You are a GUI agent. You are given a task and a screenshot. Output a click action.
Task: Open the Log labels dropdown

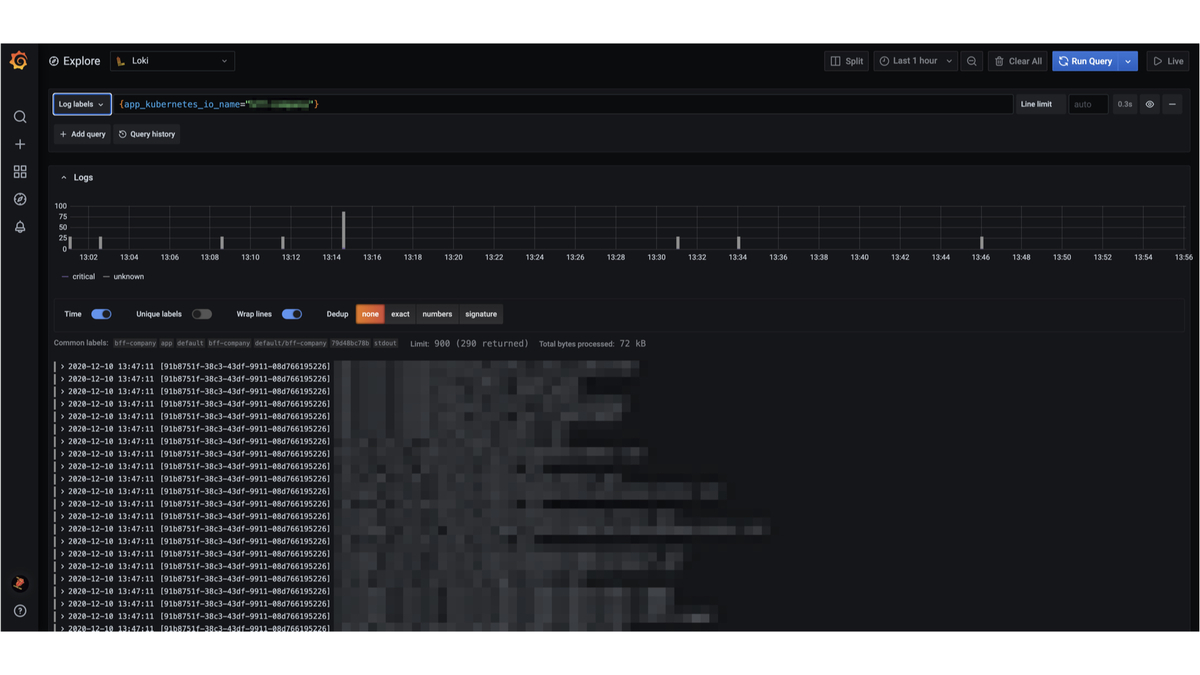pos(82,104)
